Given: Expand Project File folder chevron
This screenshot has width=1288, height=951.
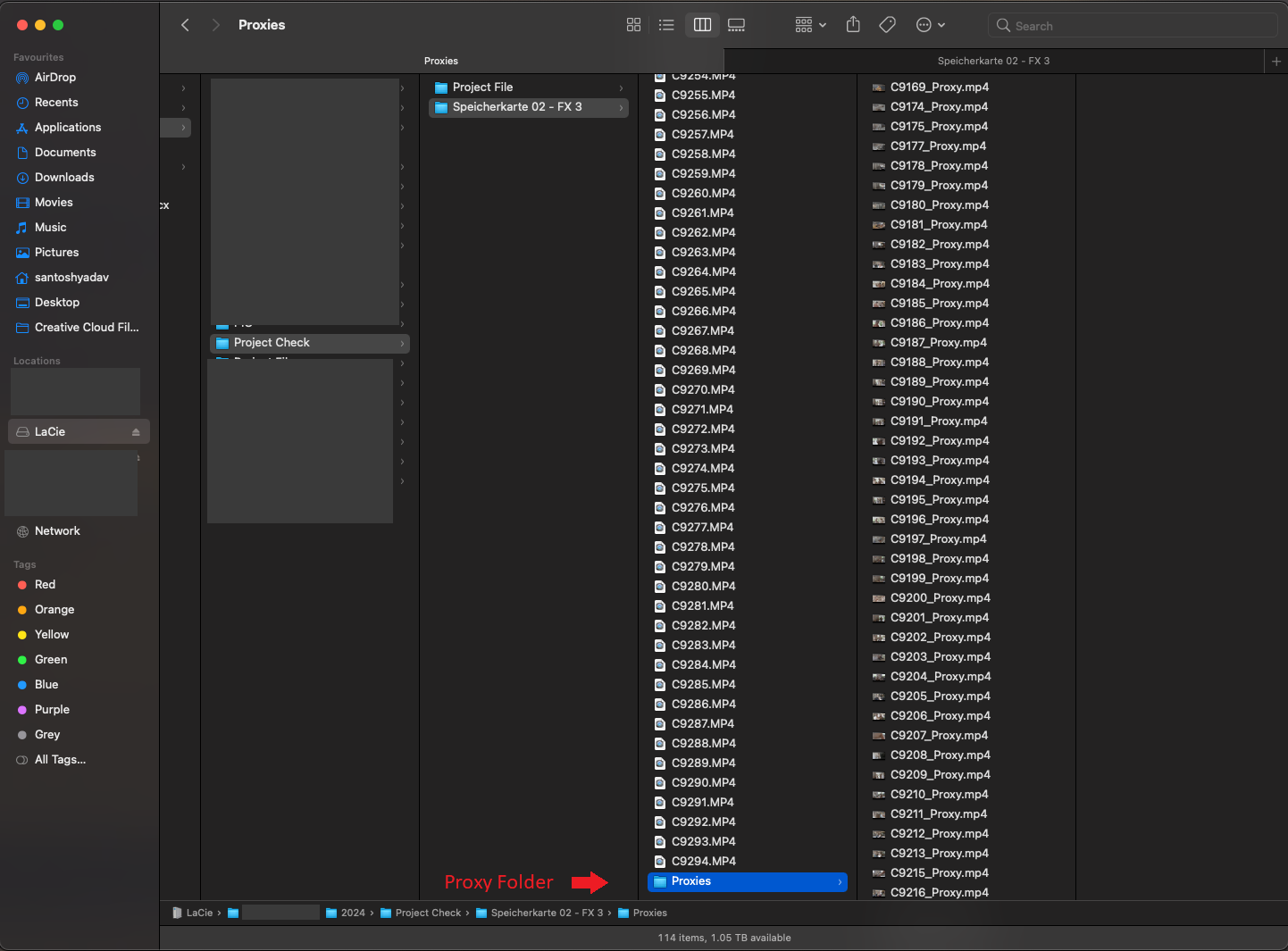Looking at the screenshot, I should tap(622, 88).
